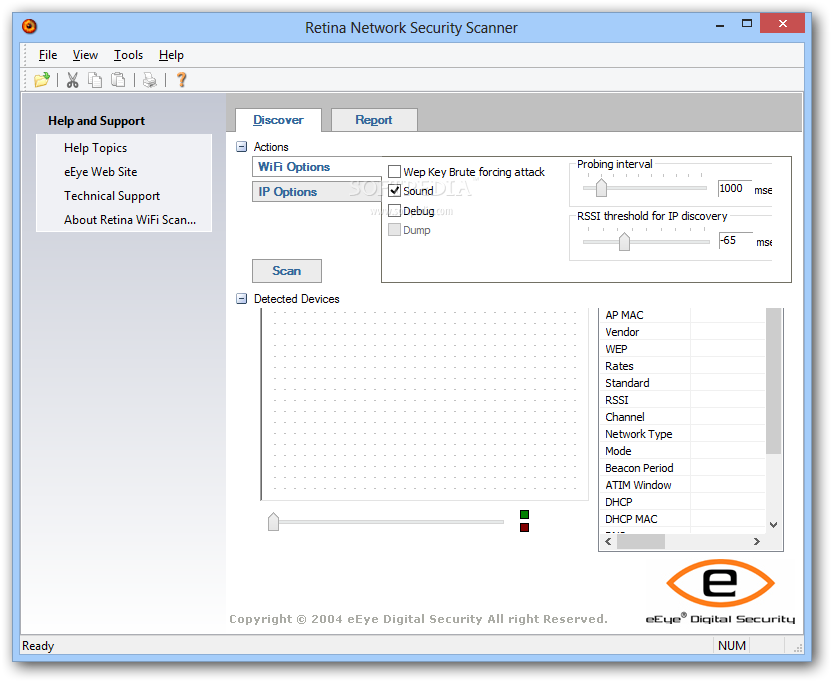This screenshot has width=832, height=682.
Task: Click the property list vertical scrollbar thumb
Action: [774, 381]
